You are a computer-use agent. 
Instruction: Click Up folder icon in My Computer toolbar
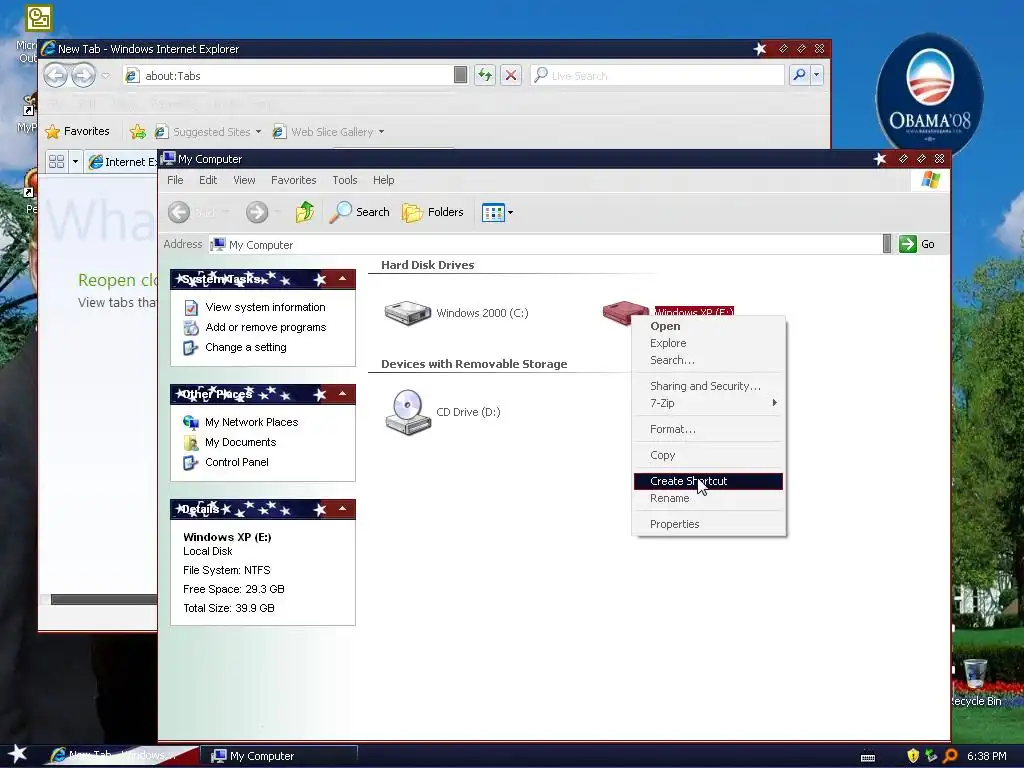(304, 212)
